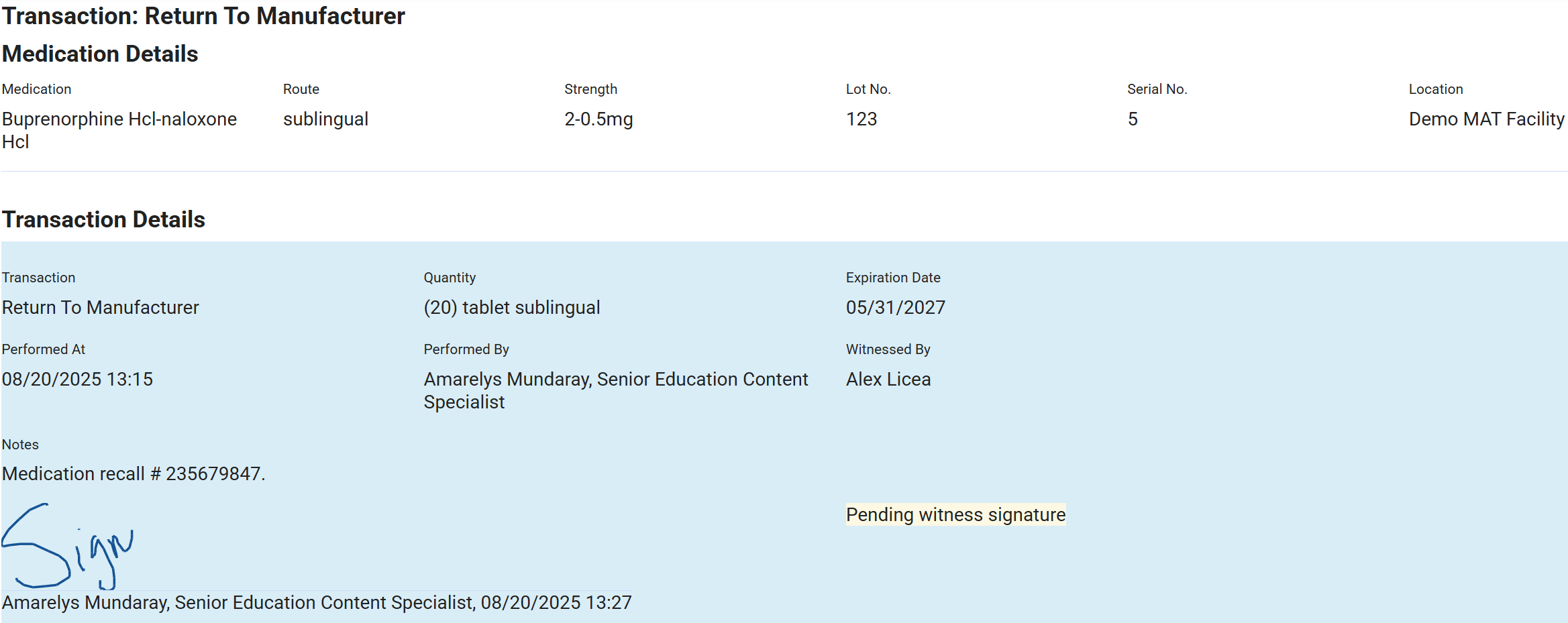This screenshot has width=1568, height=623.
Task: Click the Transaction: Return To Manufacturer title
Action: click(x=204, y=16)
